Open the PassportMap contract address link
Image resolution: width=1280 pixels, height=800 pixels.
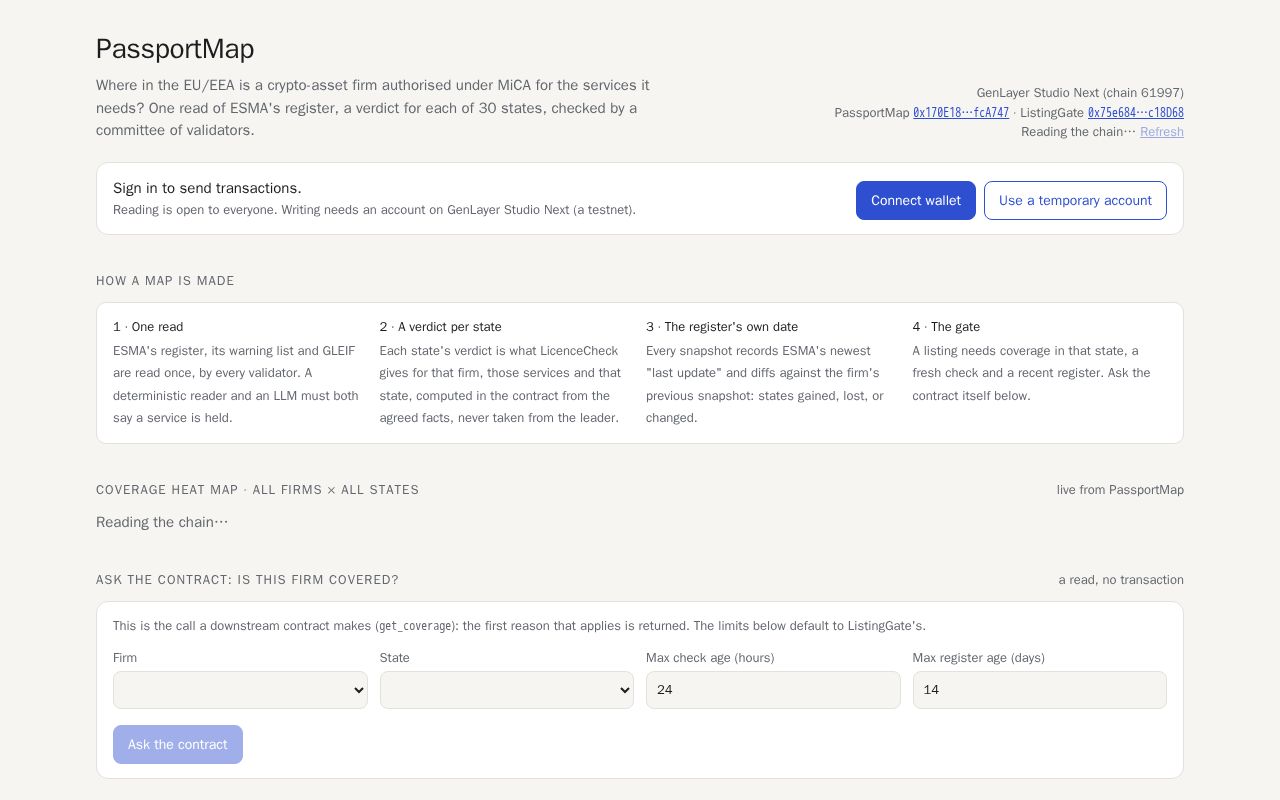point(961,113)
